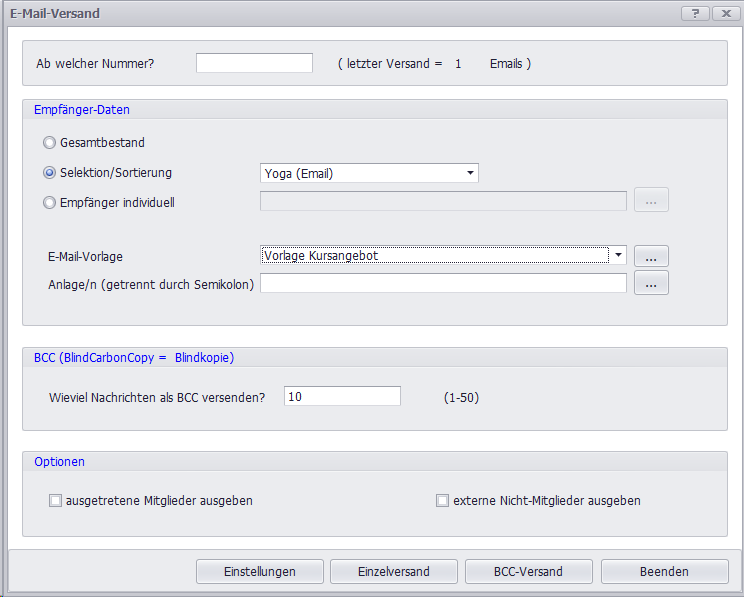
Task: Click the Einstellungen button
Action: coord(260,572)
